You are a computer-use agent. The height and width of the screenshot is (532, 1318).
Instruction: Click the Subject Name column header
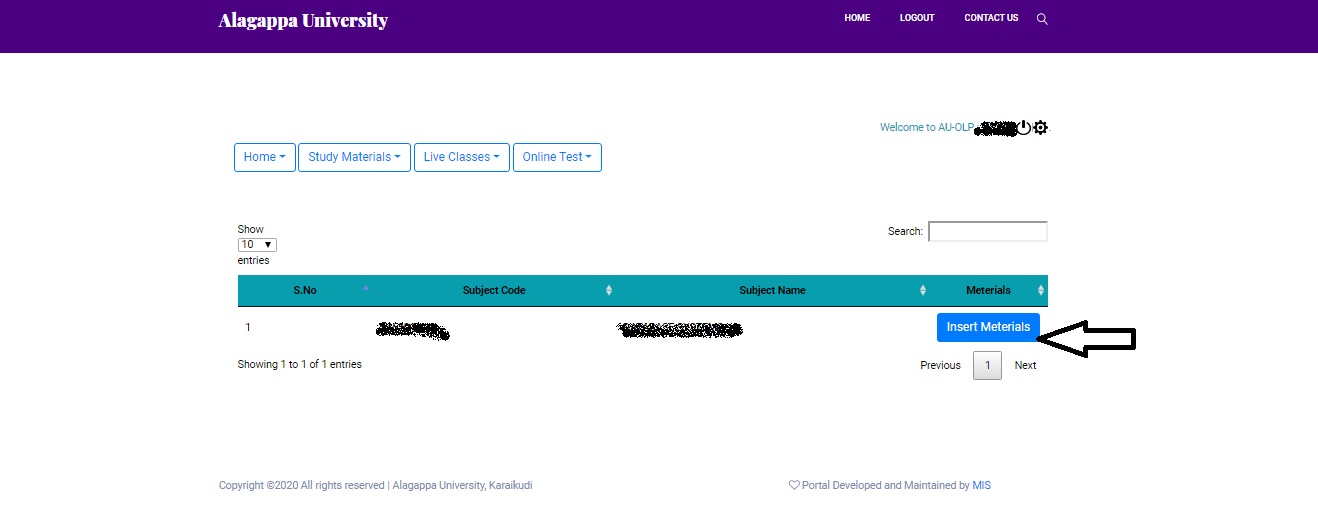(x=772, y=290)
